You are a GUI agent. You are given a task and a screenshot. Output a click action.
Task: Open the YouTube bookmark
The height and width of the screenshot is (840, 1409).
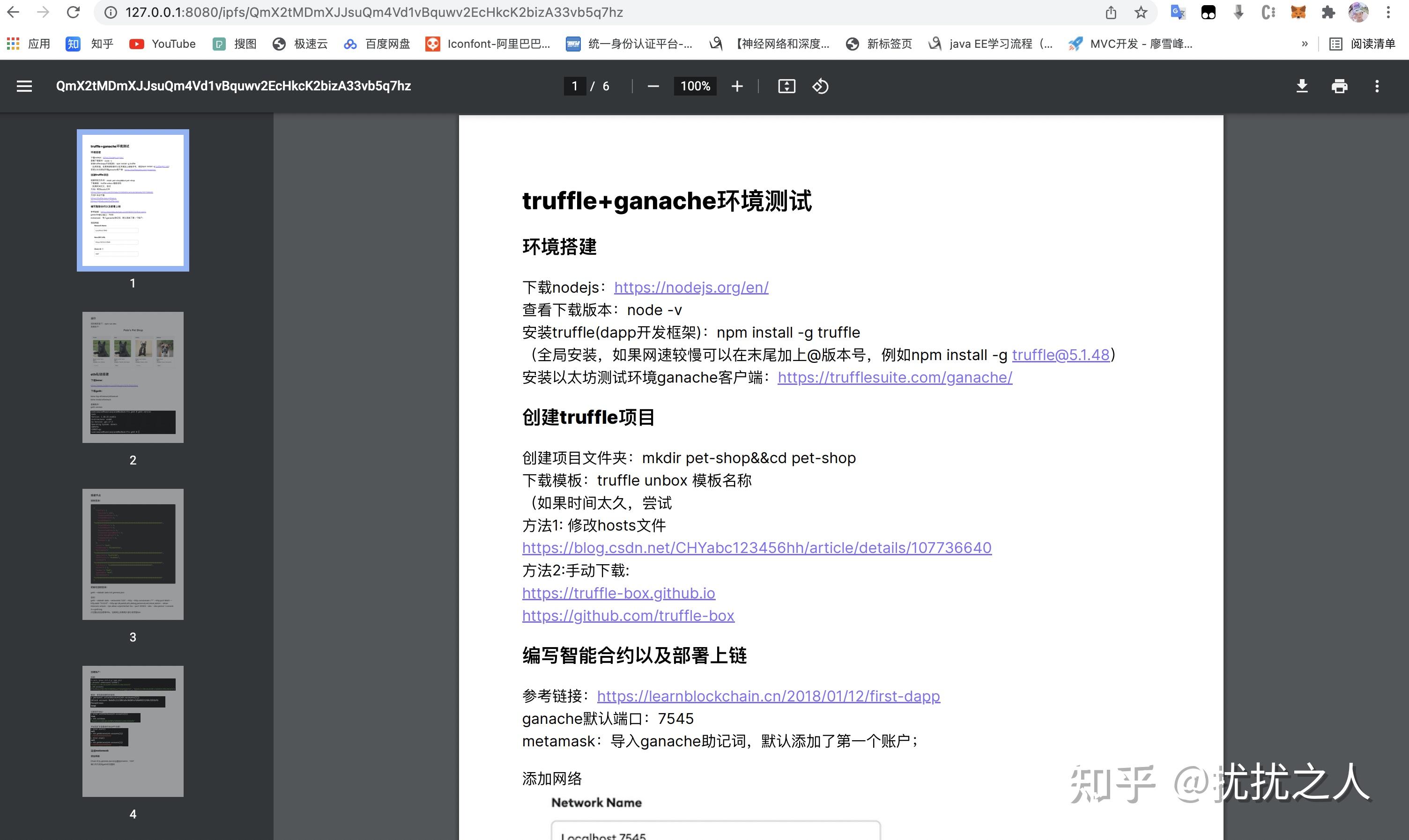(x=163, y=44)
